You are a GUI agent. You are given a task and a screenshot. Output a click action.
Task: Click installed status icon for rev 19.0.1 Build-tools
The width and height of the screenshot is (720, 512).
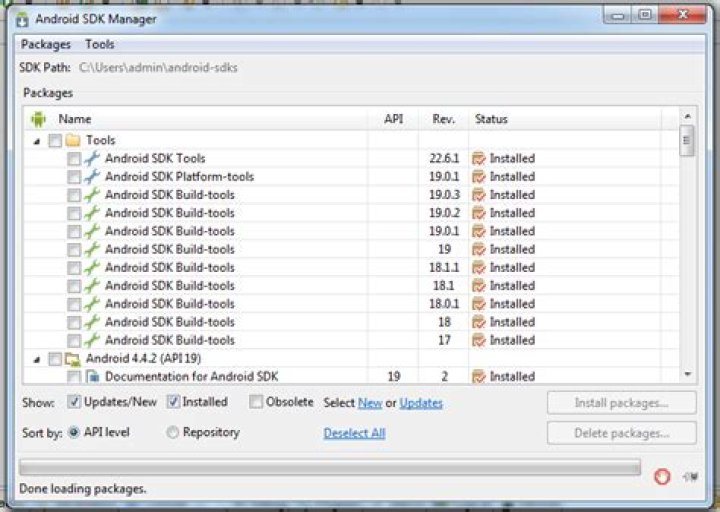coord(479,231)
